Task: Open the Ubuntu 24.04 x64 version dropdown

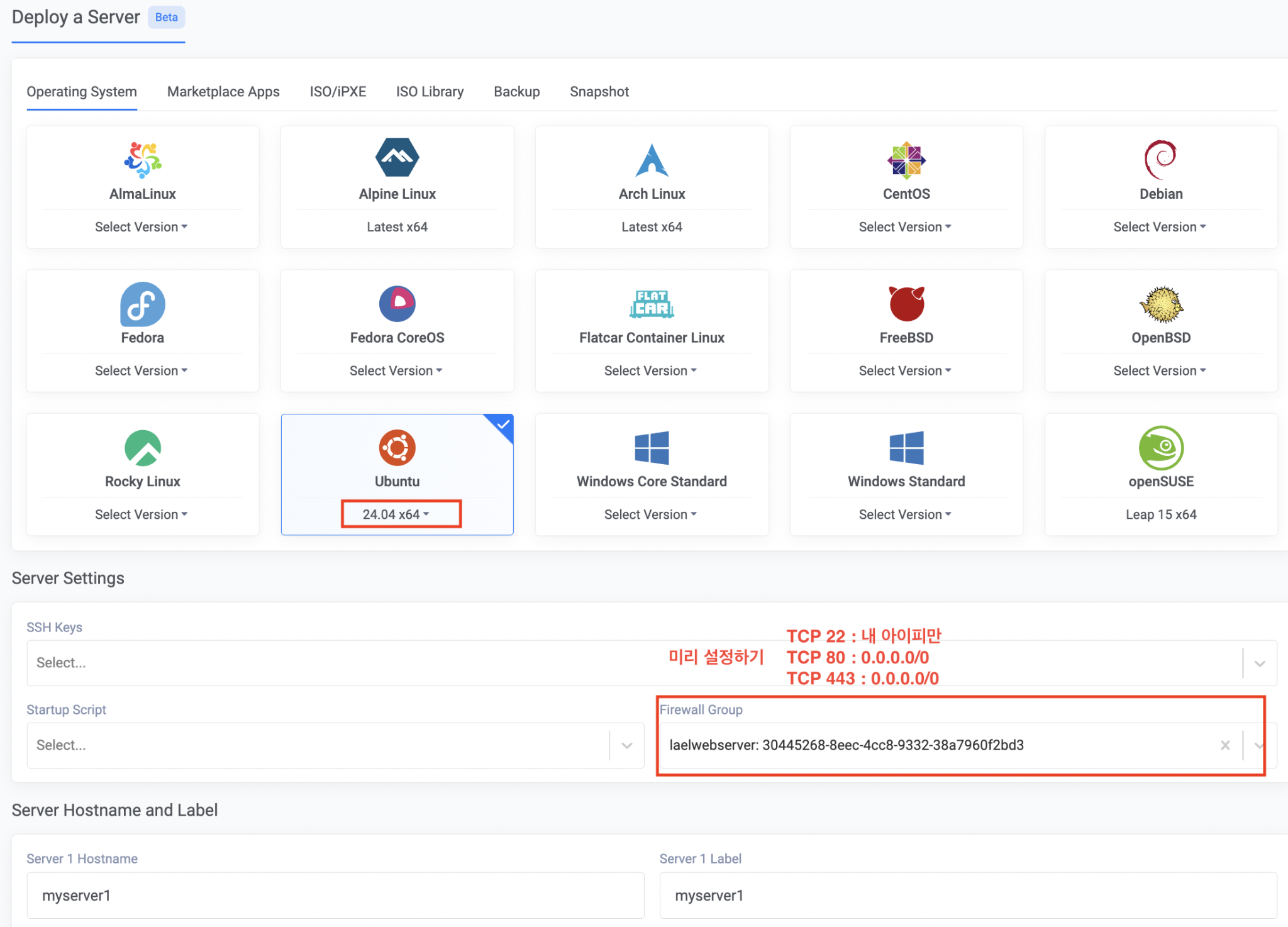Action: click(399, 513)
